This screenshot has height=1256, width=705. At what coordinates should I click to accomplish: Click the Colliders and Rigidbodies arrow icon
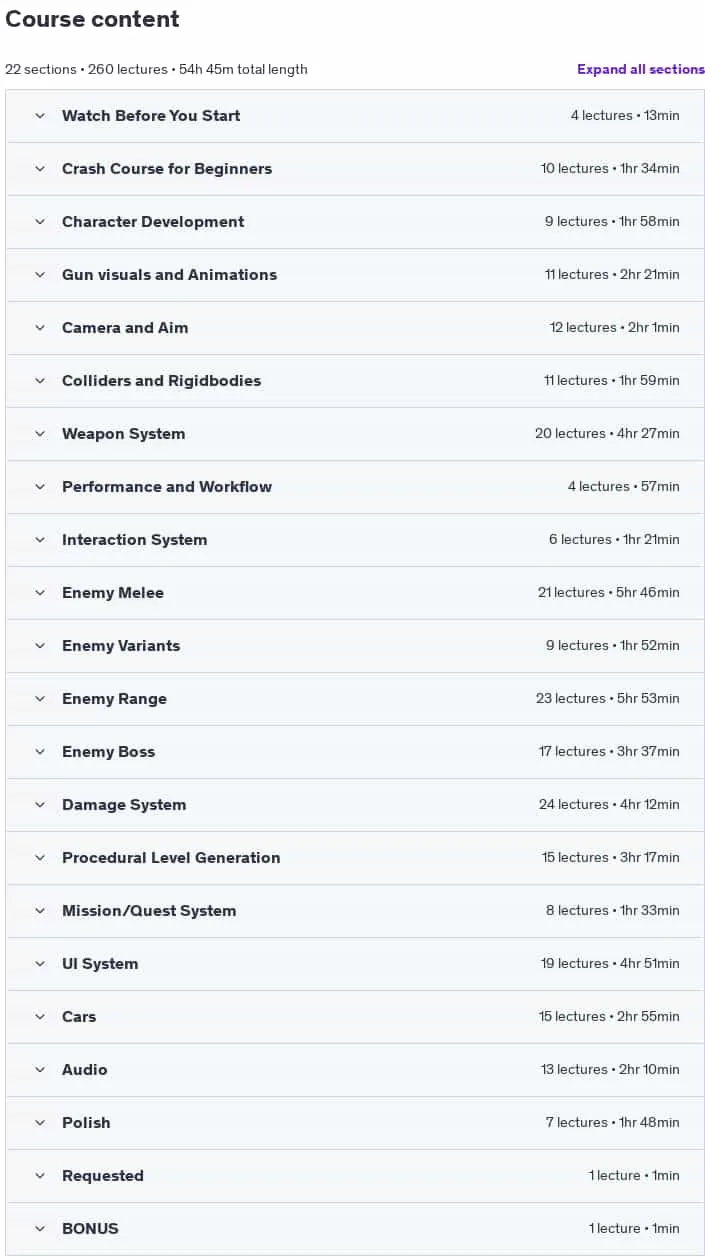tap(40, 381)
